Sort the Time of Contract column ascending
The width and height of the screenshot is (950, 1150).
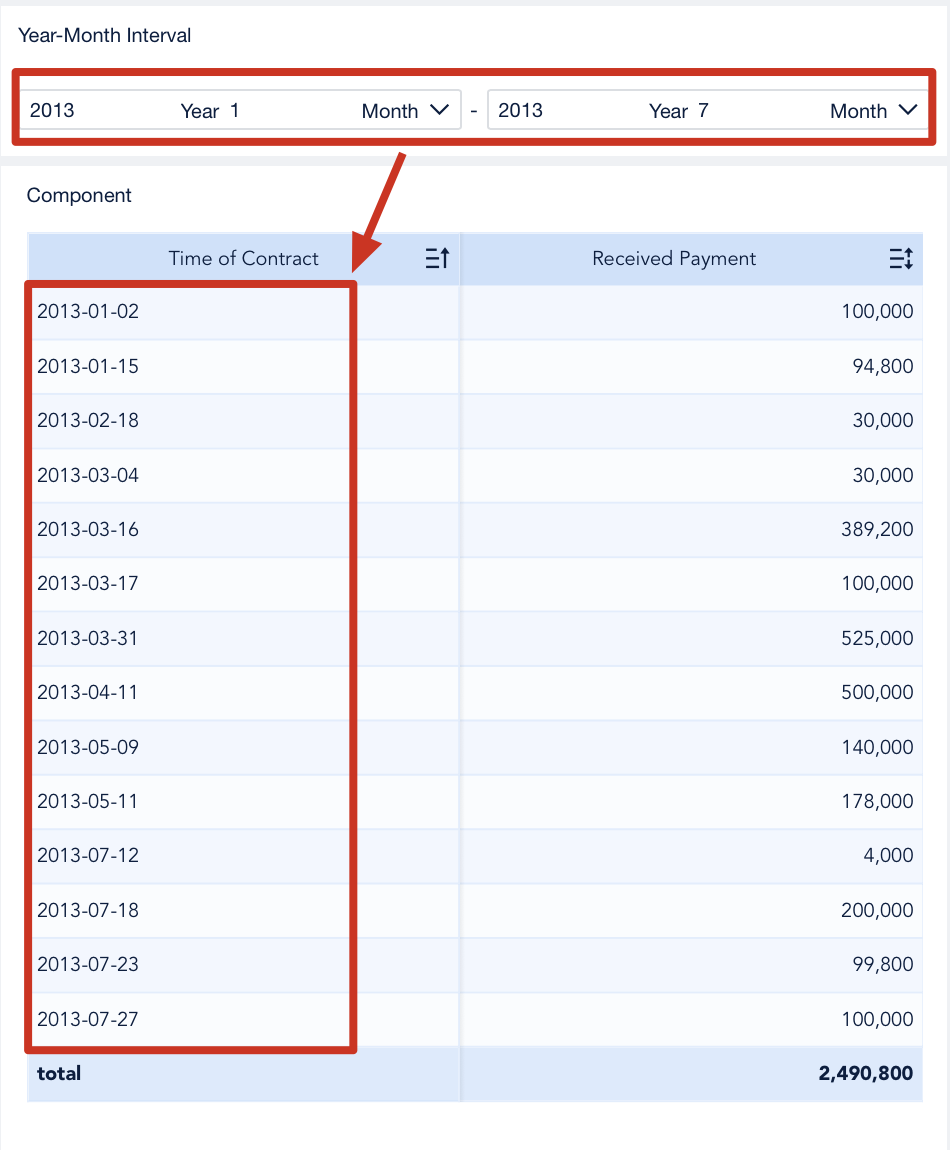(x=436, y=258)
